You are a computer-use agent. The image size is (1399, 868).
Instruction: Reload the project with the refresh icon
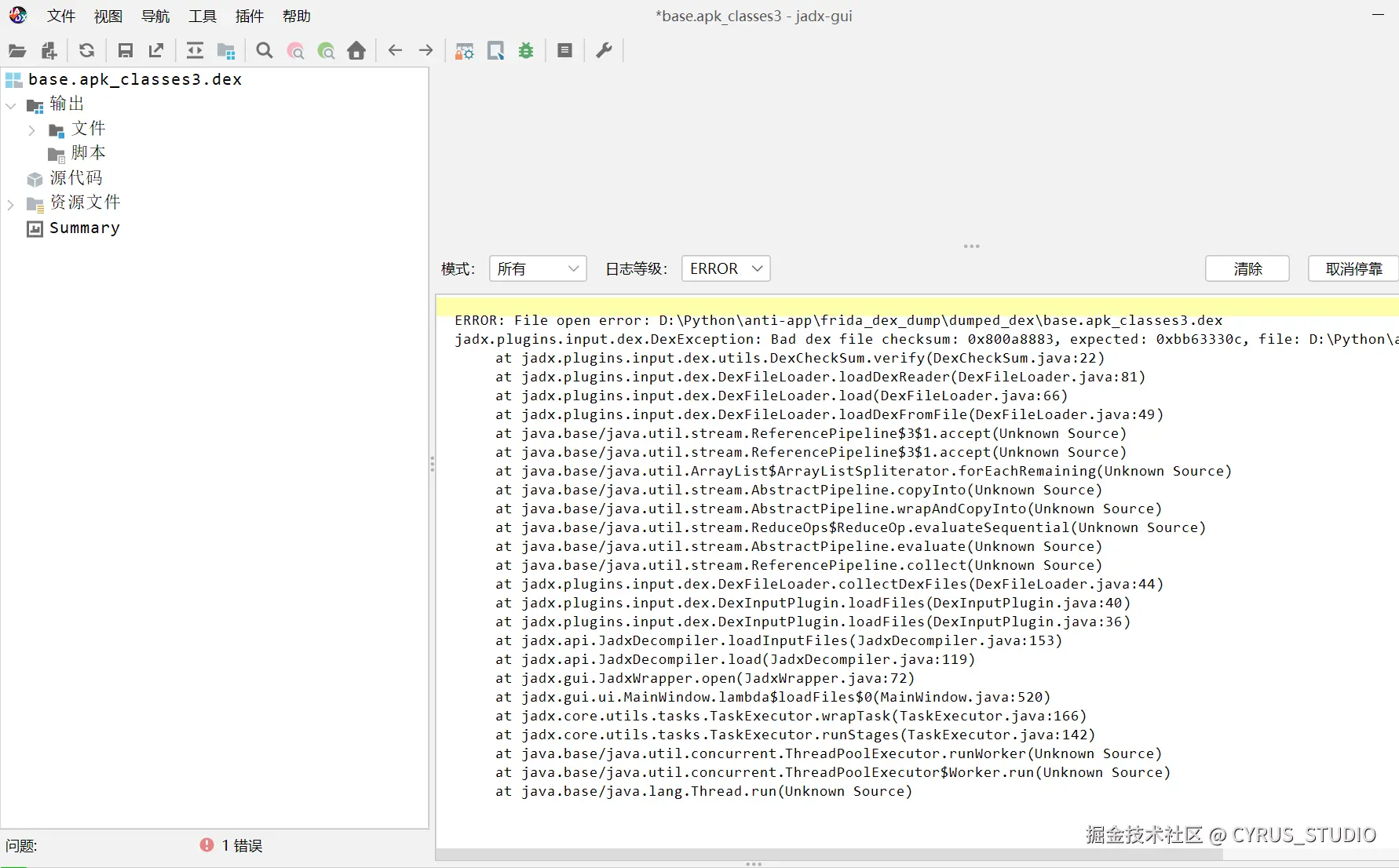(x=86, y=51)
